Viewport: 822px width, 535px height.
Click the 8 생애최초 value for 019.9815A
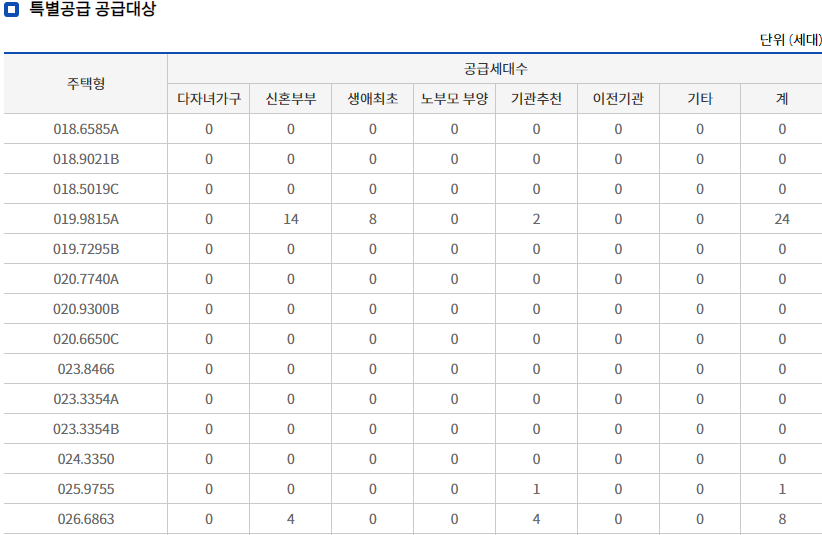[373, 219]
